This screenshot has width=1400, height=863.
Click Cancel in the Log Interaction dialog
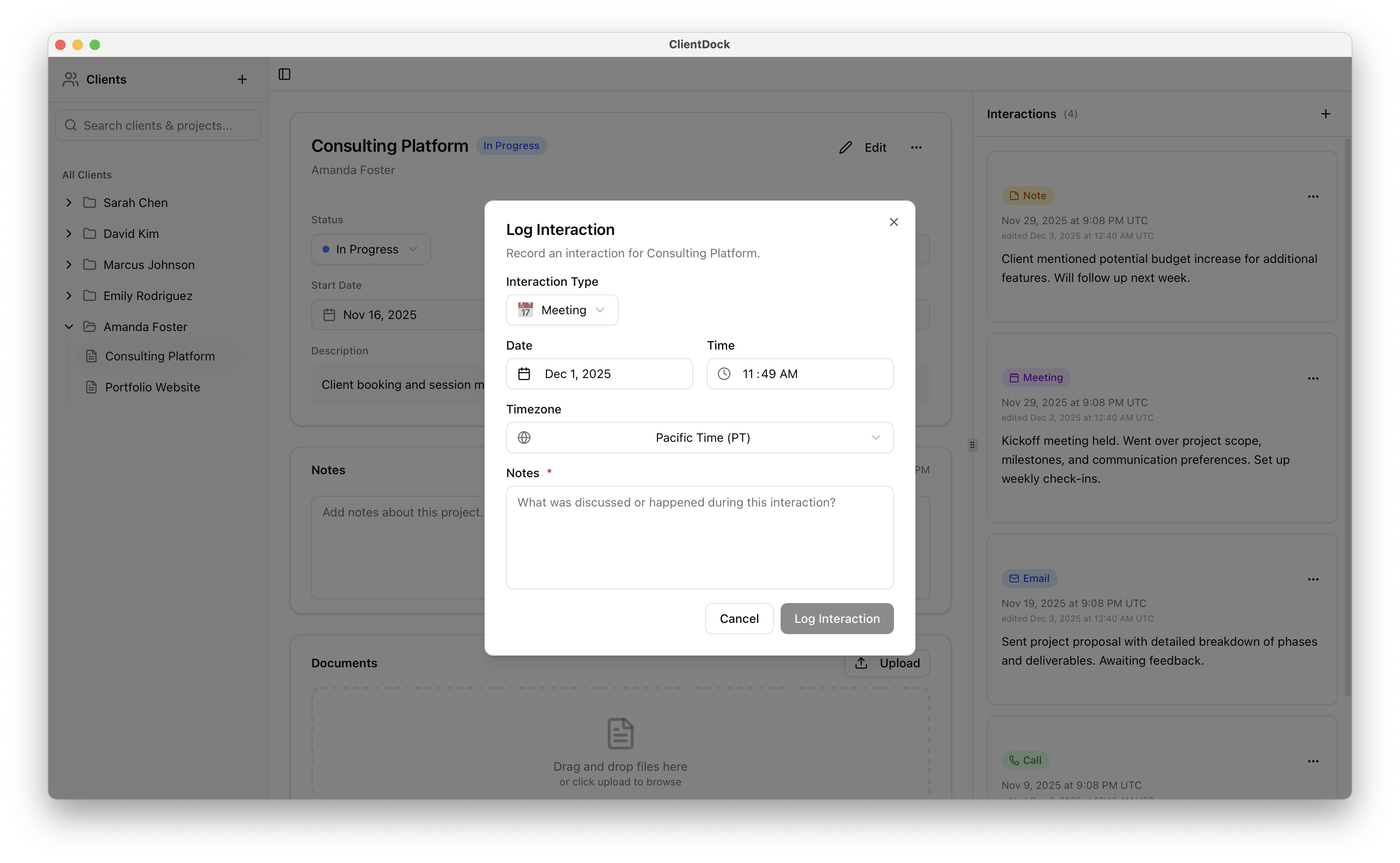tap(738, 618)
